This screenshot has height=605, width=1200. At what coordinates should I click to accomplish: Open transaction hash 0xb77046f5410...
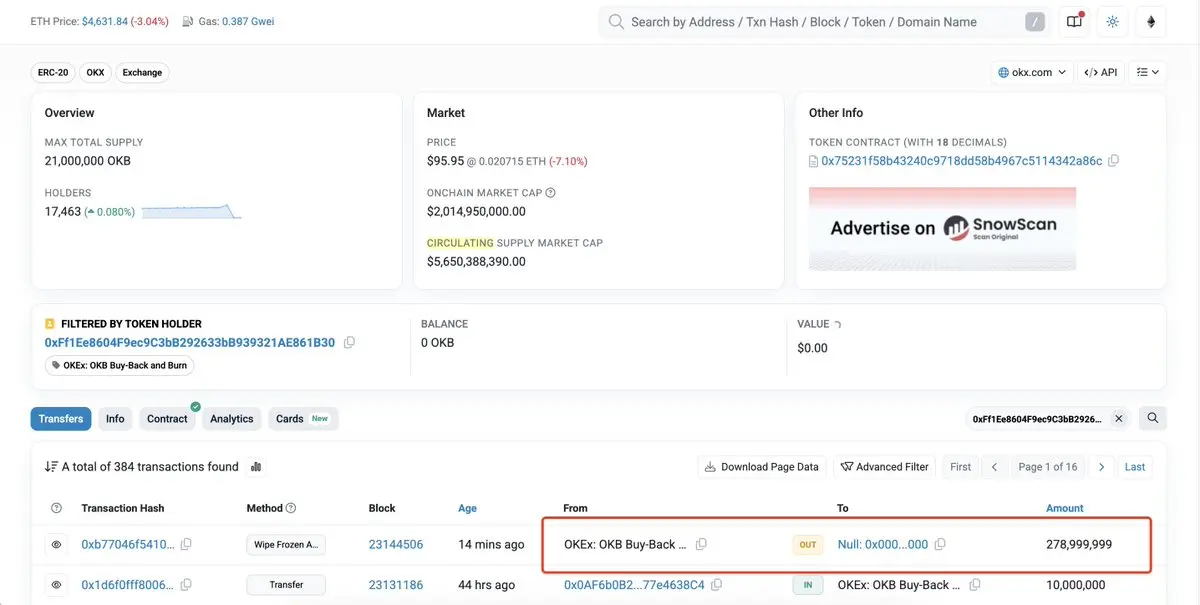pyautogui.click(x=128, y=545)
